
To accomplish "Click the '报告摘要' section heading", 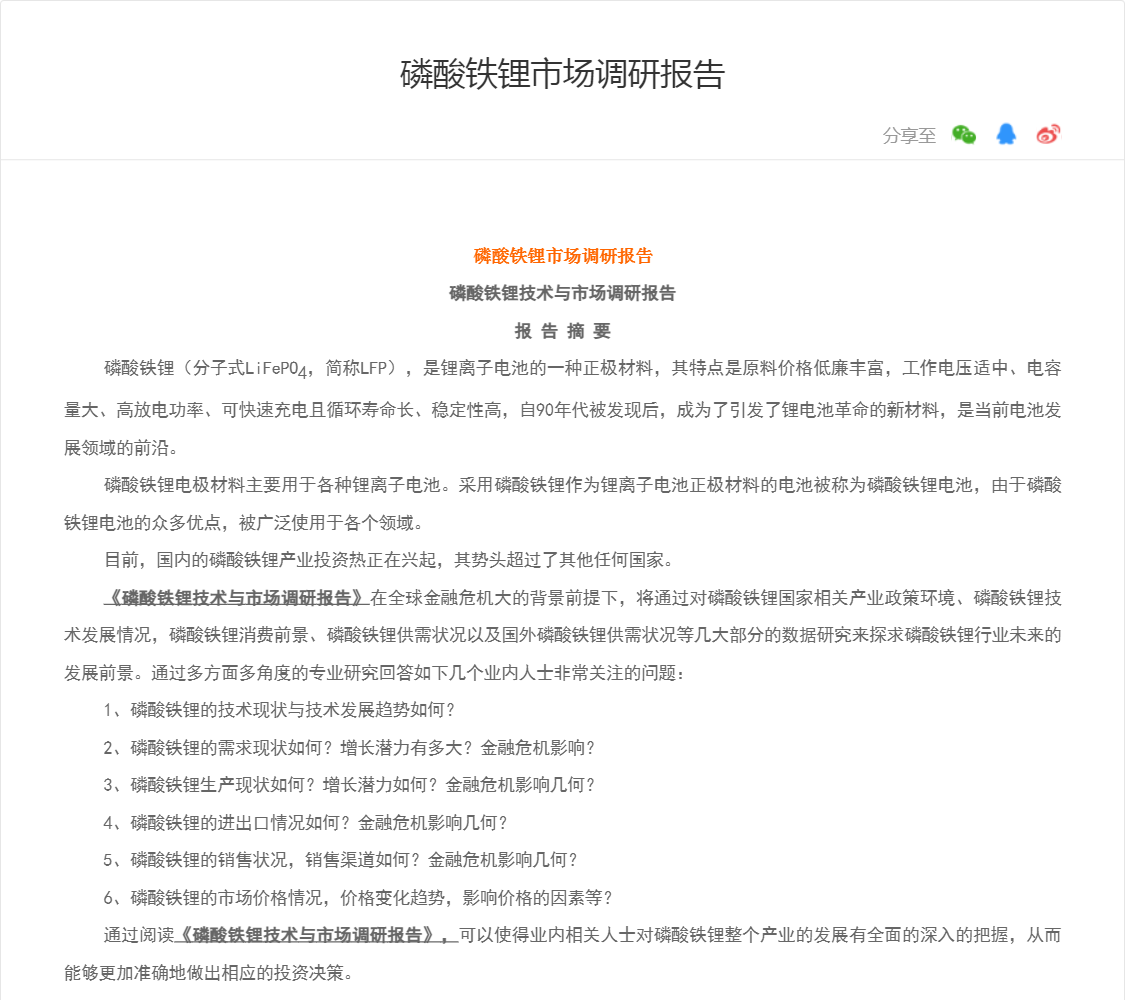I will click(x=562, y=331).
